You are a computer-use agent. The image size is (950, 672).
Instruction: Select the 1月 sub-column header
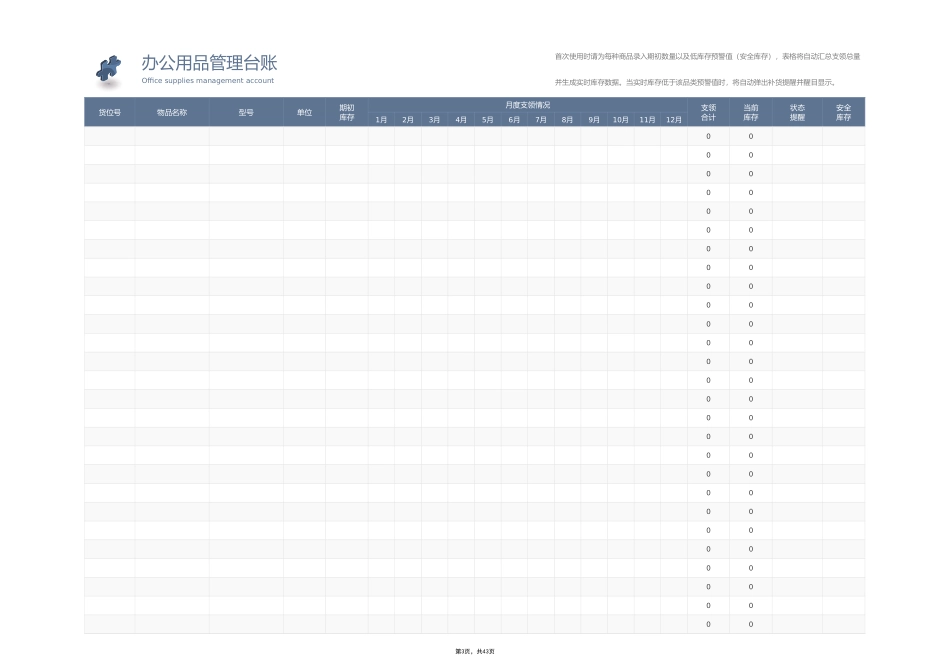(380, 119)
